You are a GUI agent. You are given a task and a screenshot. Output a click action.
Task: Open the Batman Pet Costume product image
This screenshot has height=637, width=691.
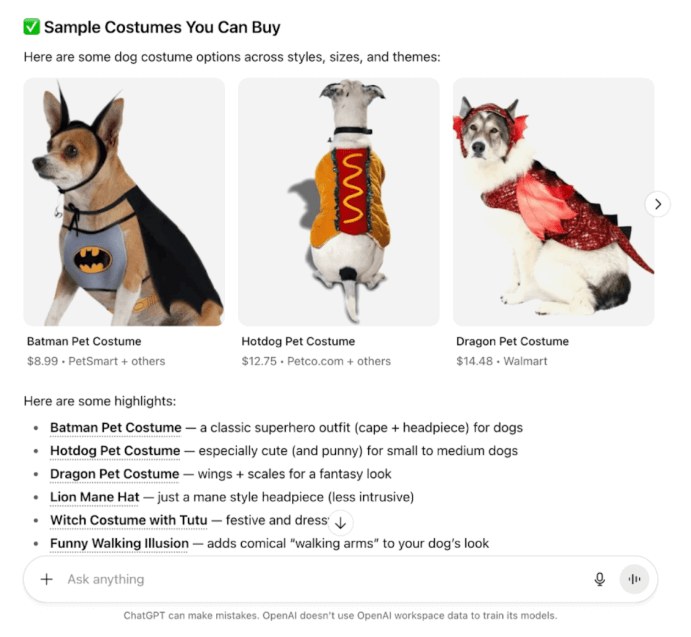(124, 202)
